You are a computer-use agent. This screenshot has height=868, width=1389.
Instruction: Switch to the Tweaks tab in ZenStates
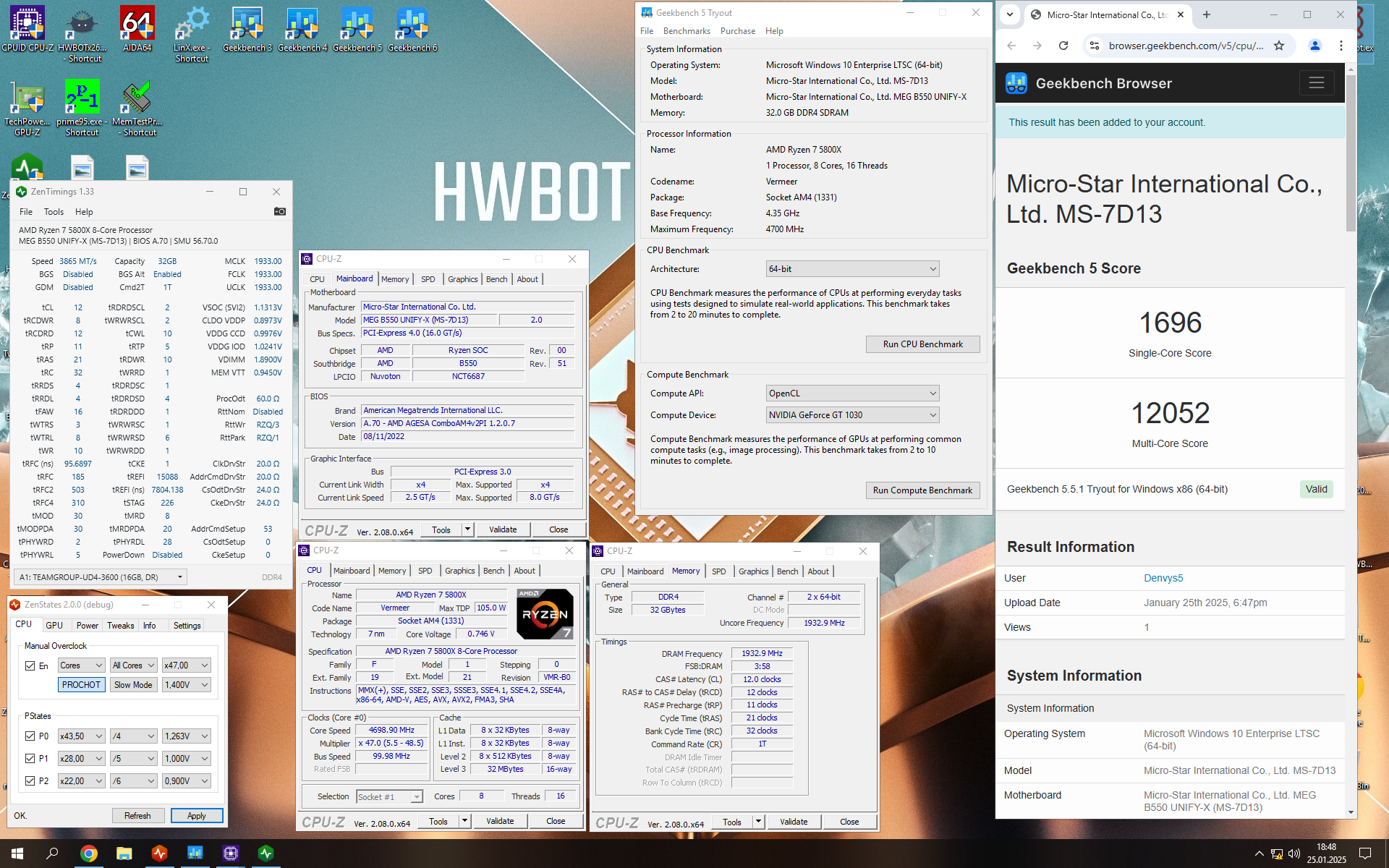pyautogui.click(x=121, y=626)
